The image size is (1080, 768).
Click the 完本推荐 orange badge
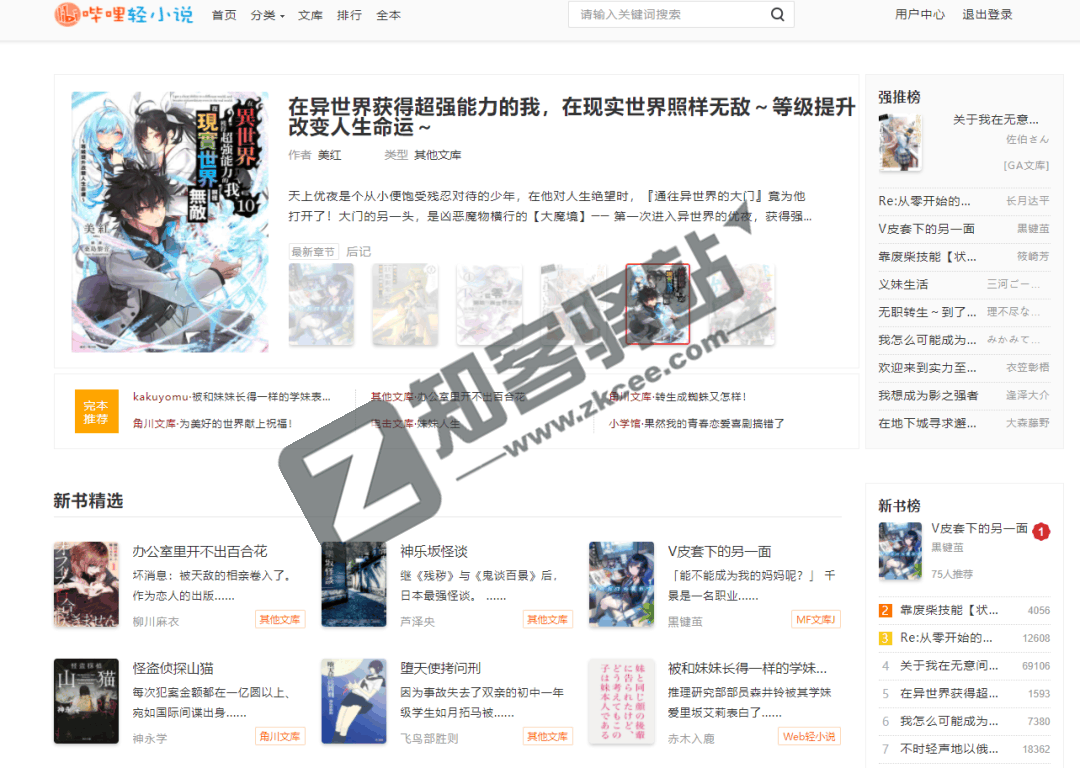pos(96,412)
